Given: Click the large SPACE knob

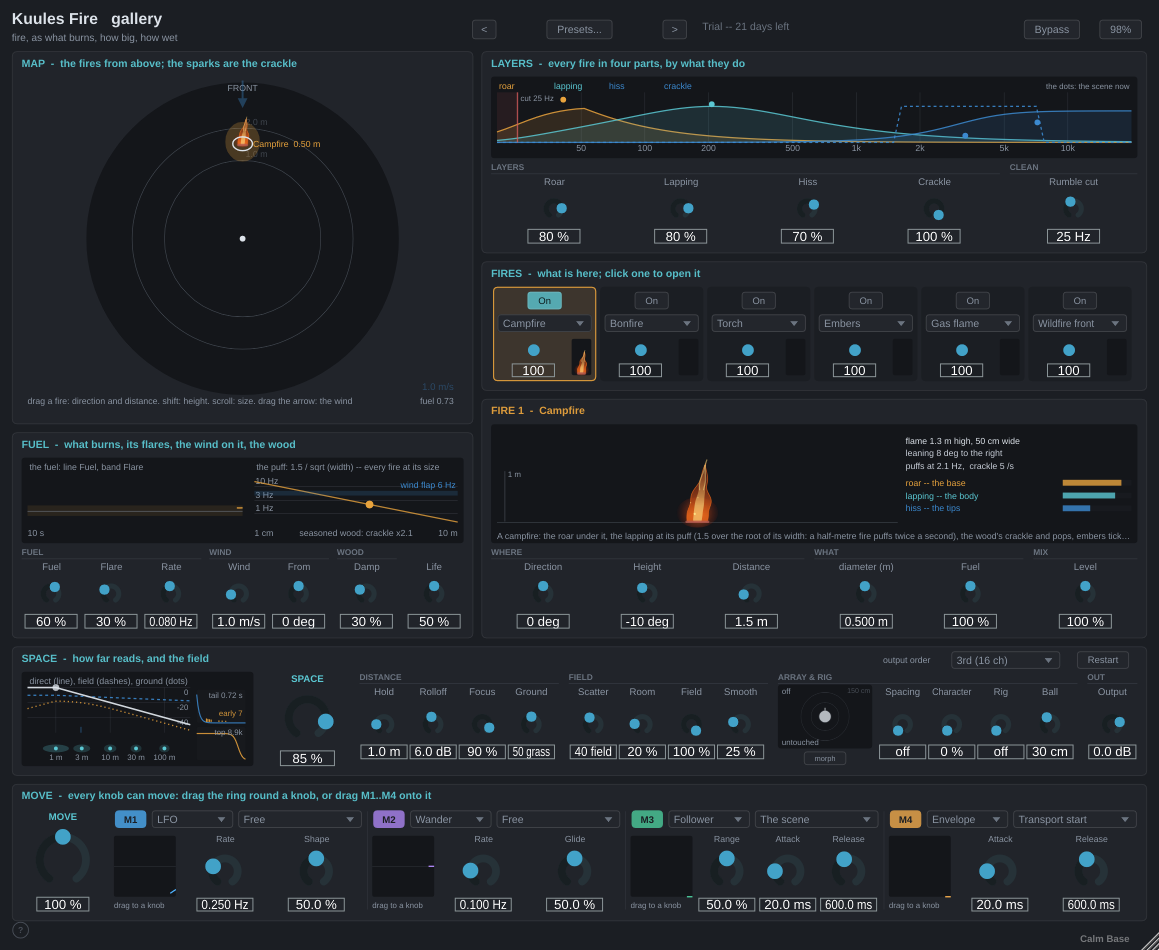Looking at the screenshot, I should tap(307, 717).
